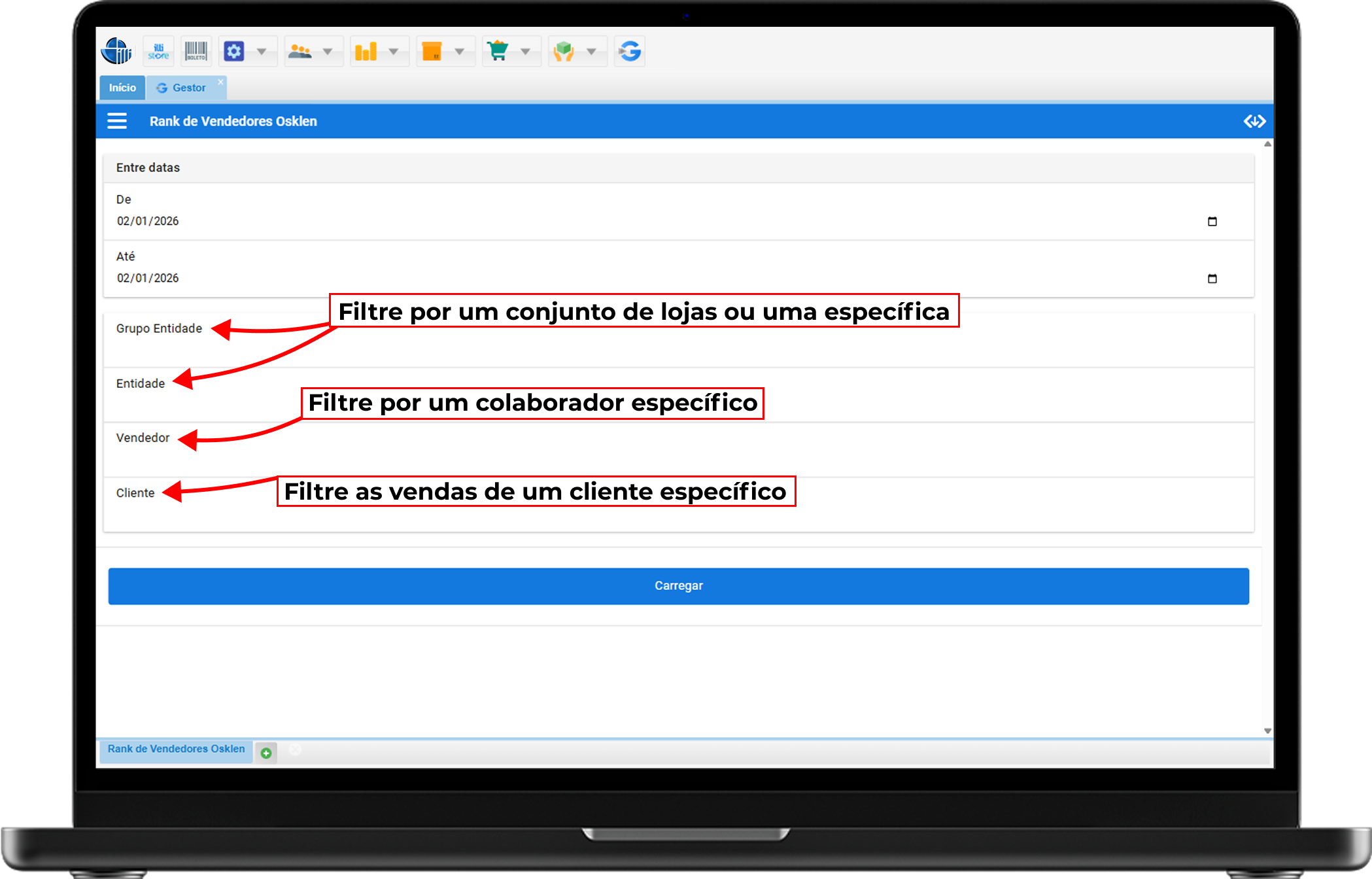Click the code brackets icon in header
The image size is (1372, 879).
pos(1254,121)
